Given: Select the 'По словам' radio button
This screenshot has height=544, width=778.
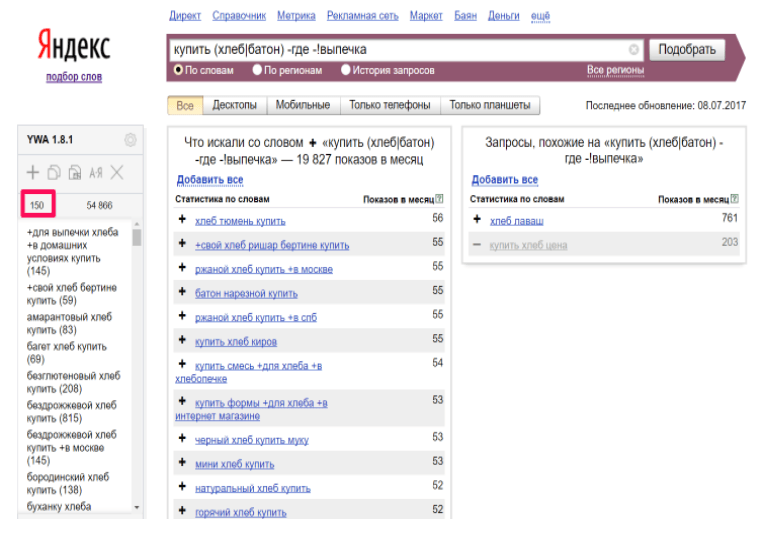Looking at the screenshot, I should point(178,70).
